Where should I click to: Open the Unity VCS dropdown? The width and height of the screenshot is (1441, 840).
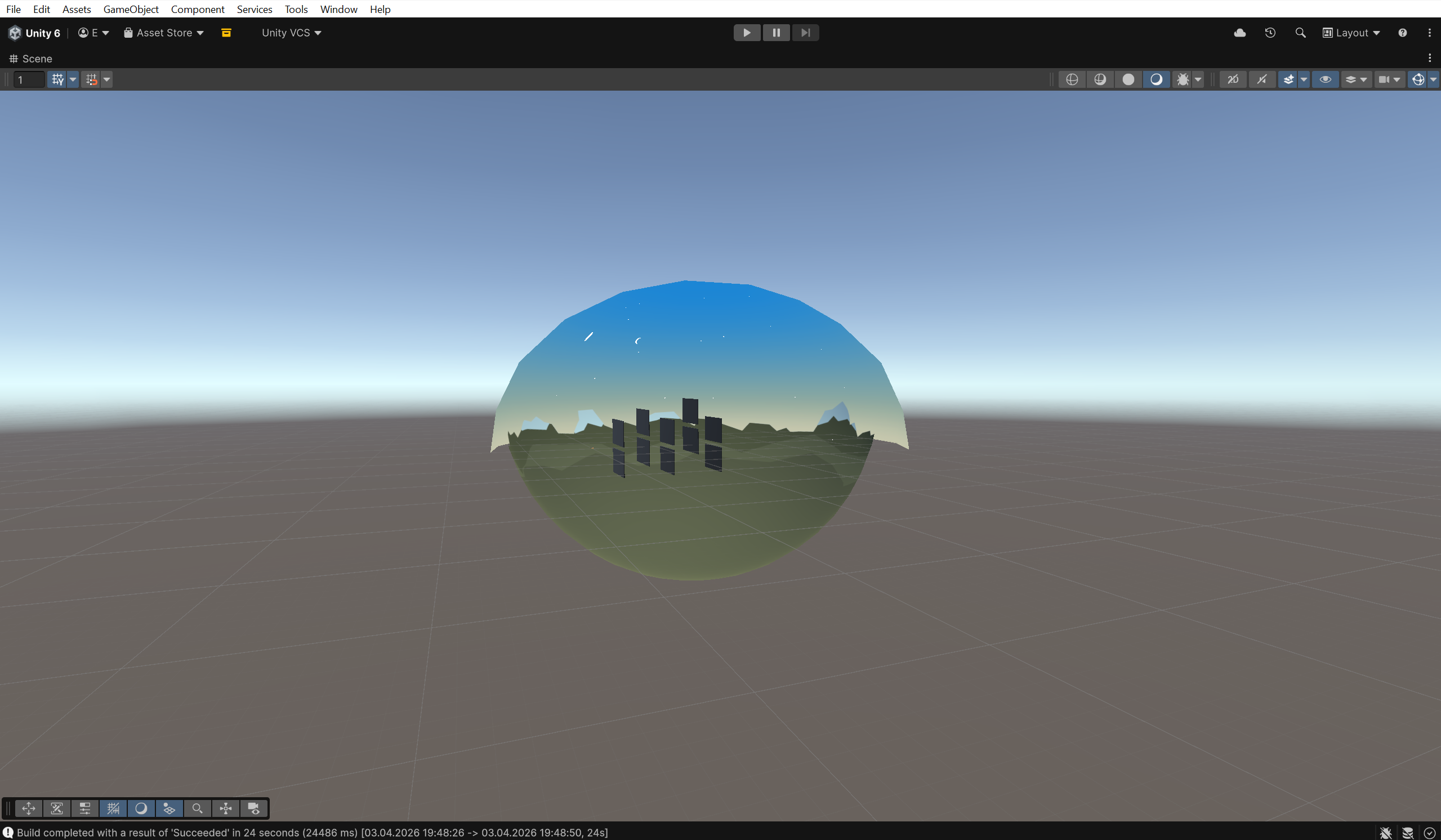292,33
